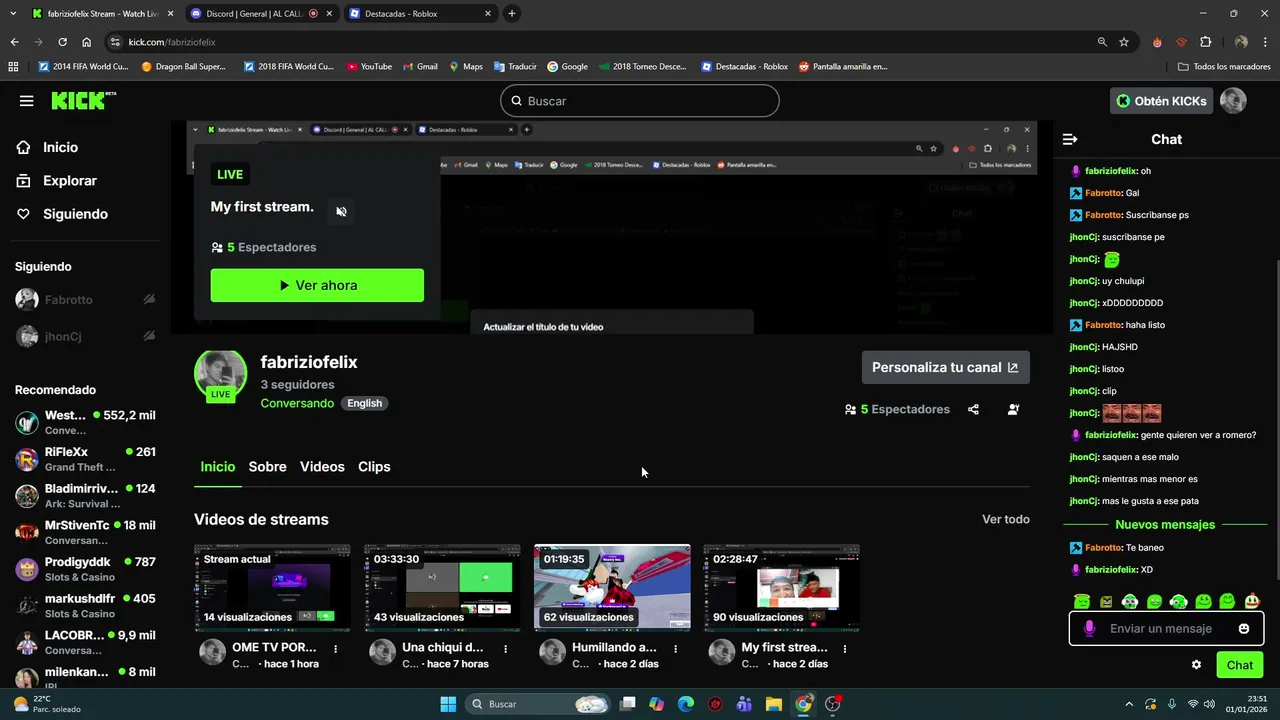The height and width of the screenshot is (720, 1280).
Task: Click the share icon next to Espectadores
Action: click(x=973, y=409)
